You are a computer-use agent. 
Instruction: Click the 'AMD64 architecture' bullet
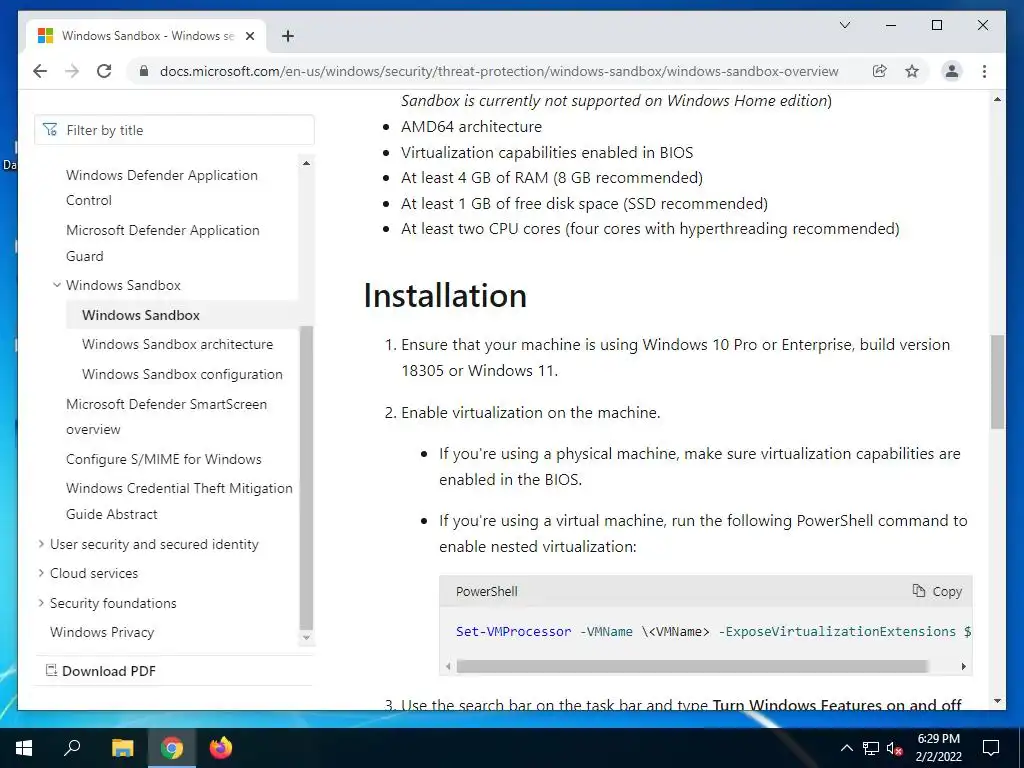pos(471,126)
